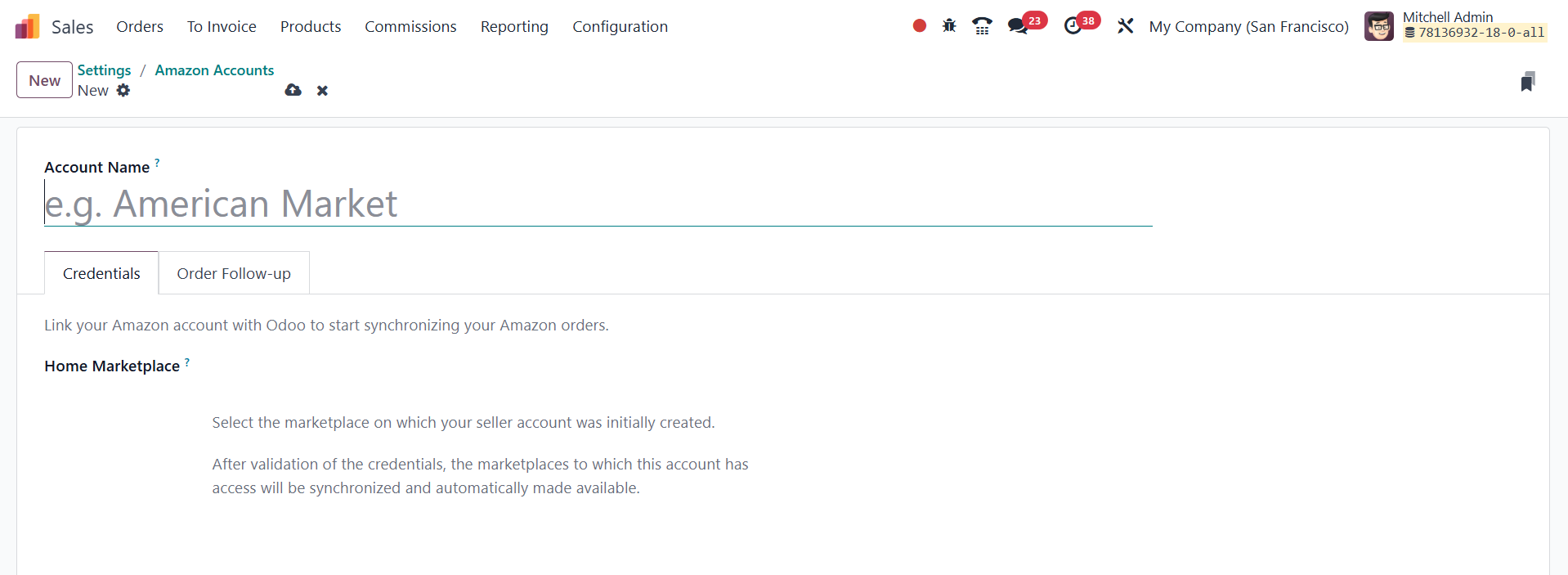The image size is (1568, 575).
Task: Go back to the Settings breadcrumb link
Action: [104, 70]
